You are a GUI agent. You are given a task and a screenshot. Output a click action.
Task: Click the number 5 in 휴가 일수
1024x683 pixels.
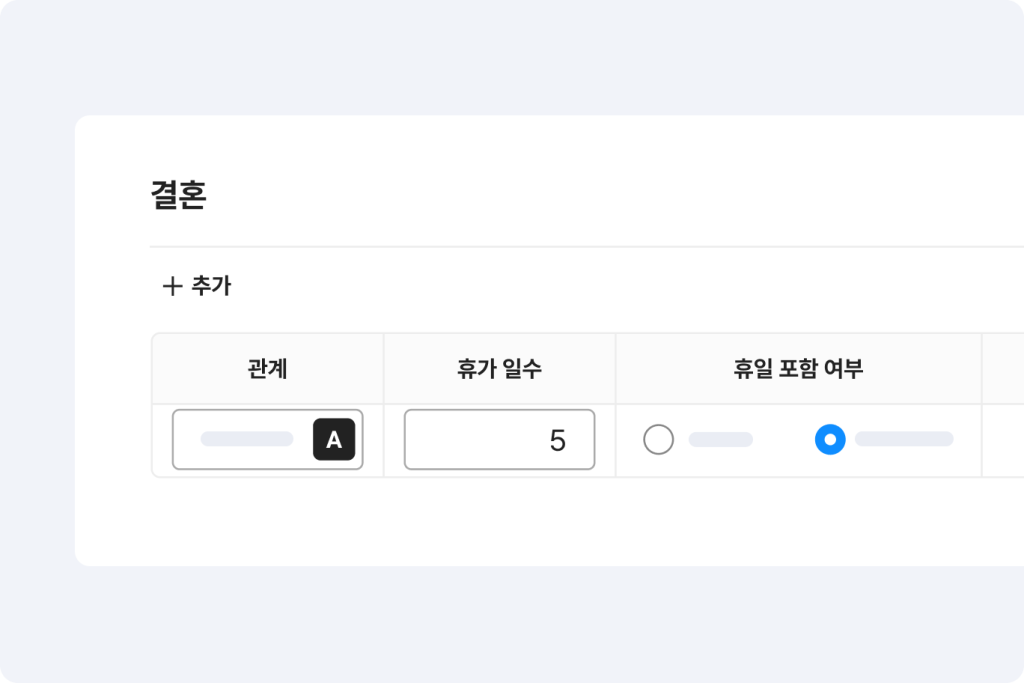tap(558, 441)
